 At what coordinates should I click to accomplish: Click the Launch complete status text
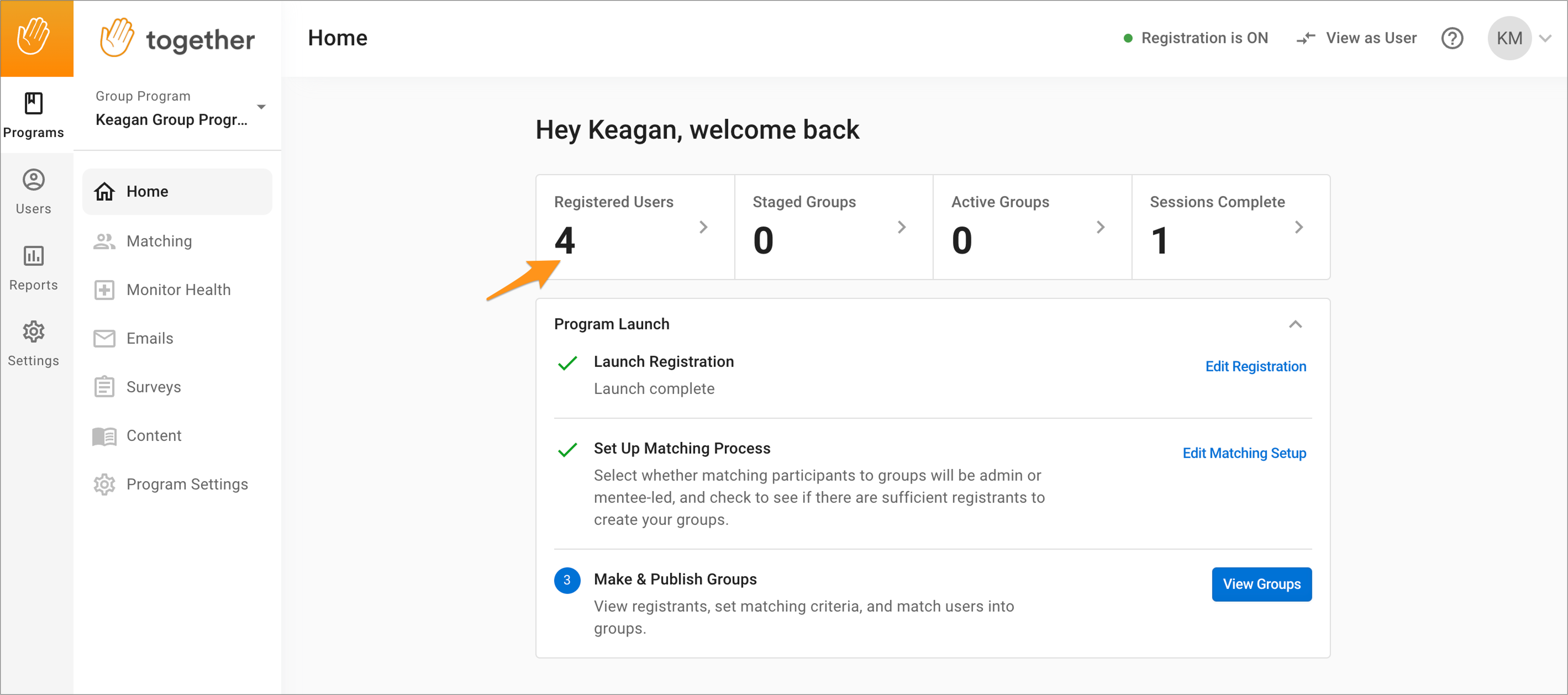pos(654,388)
